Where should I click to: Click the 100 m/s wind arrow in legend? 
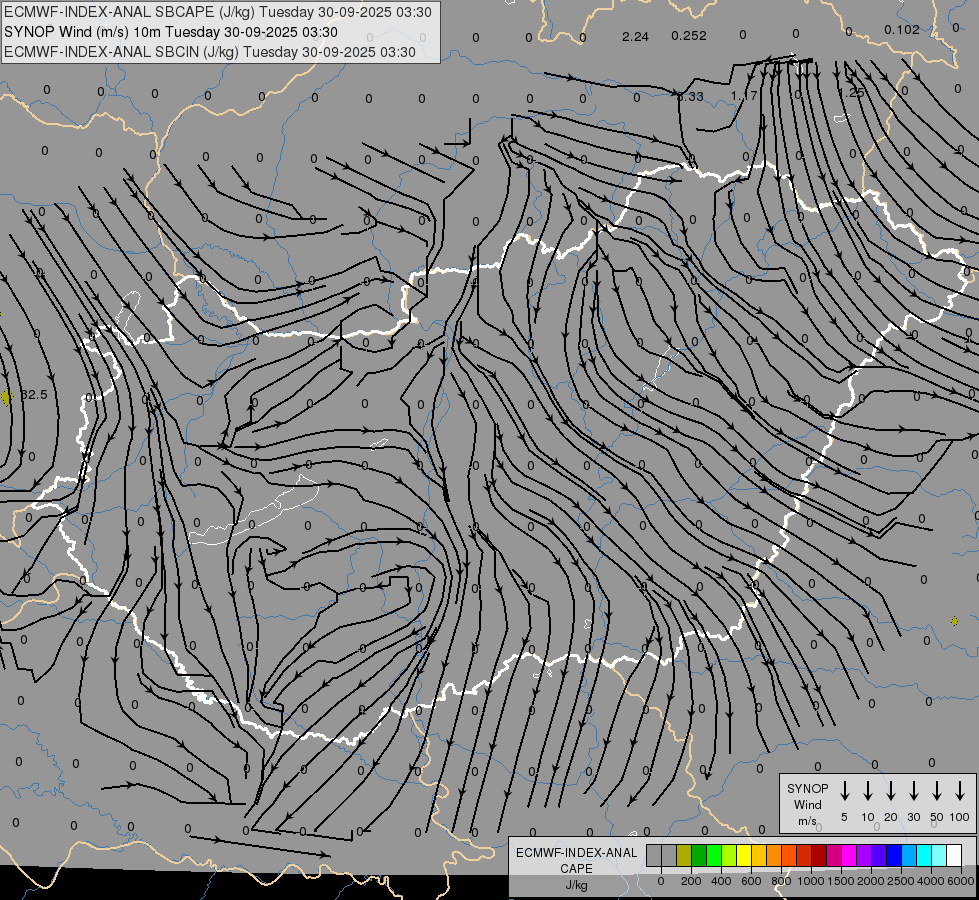coord(960,791)
